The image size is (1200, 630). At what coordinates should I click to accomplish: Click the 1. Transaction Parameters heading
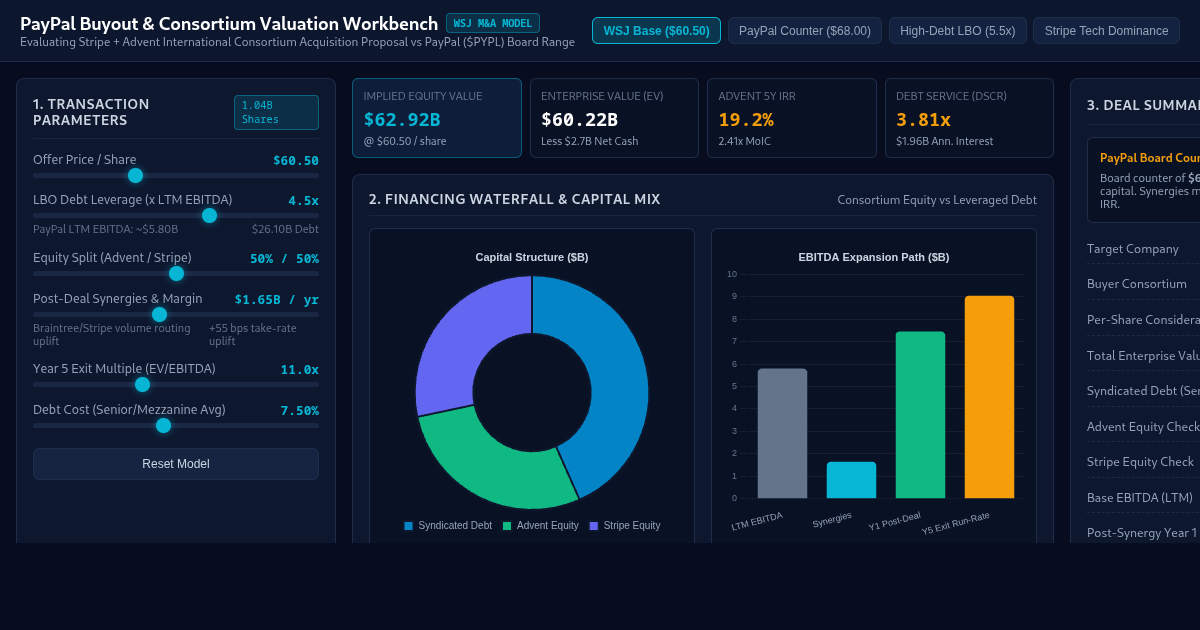pos(91,112)
